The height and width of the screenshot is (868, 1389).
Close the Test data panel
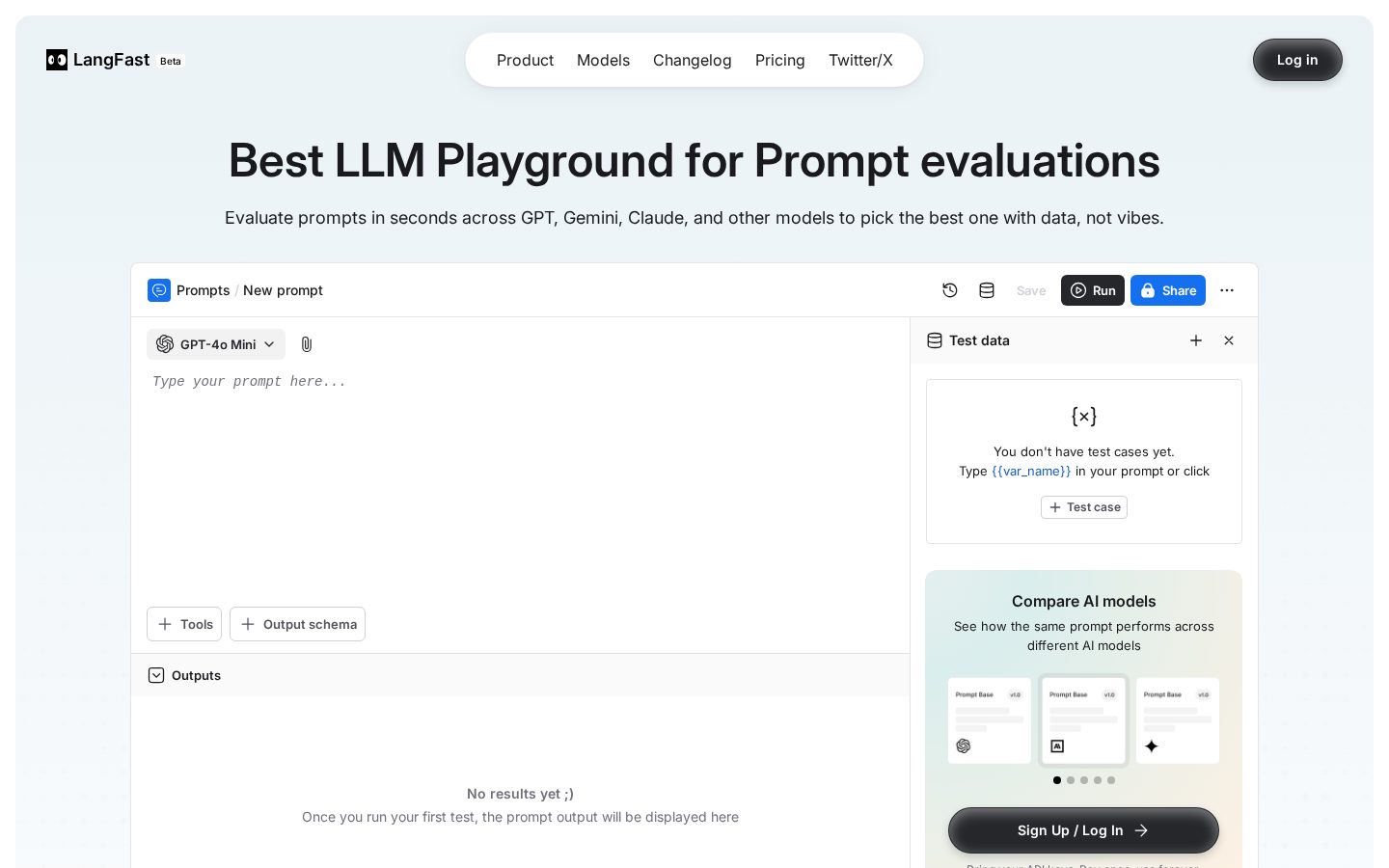point(1229,340)
